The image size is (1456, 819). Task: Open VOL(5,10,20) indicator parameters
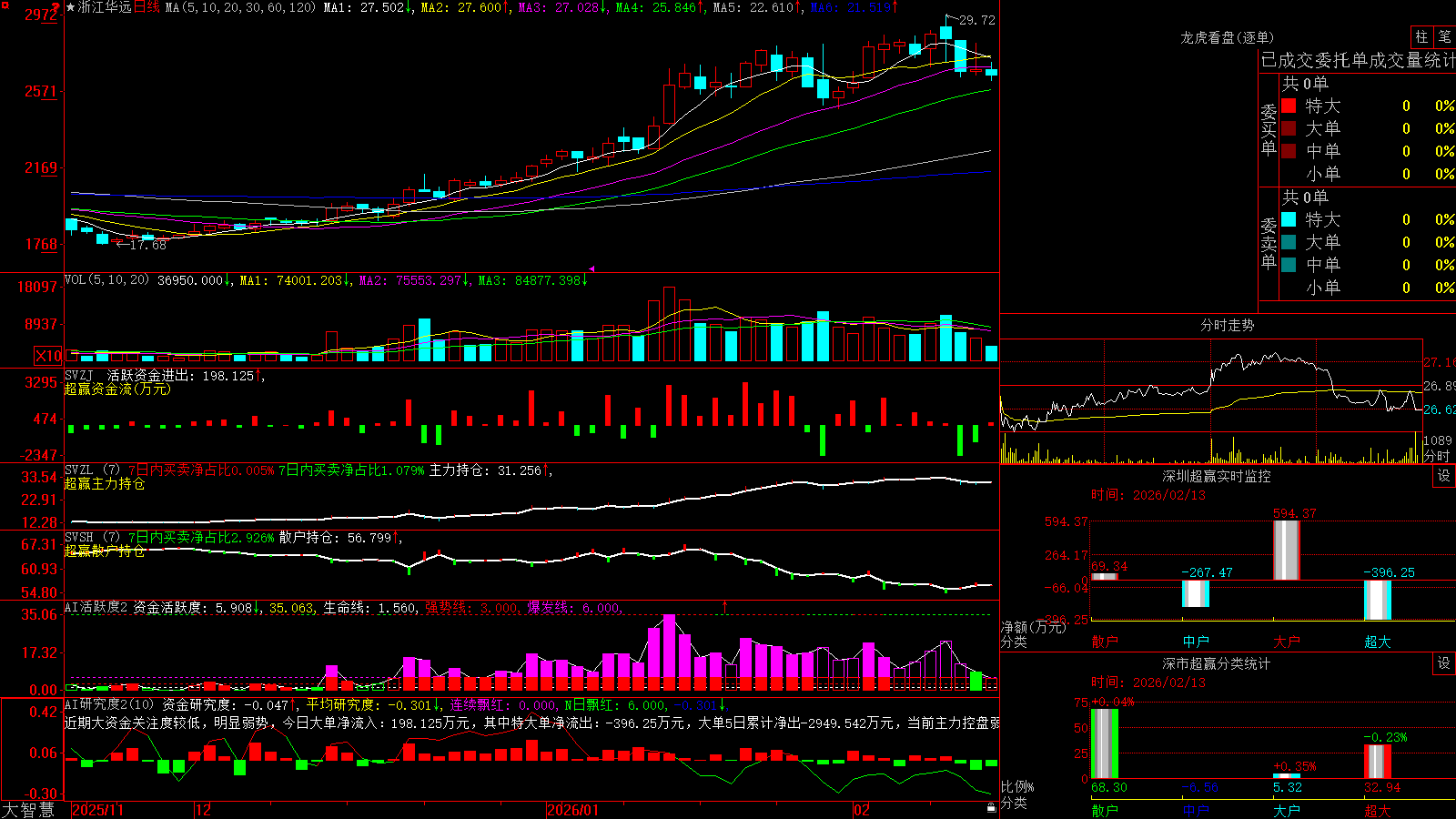tap(106, 279)
